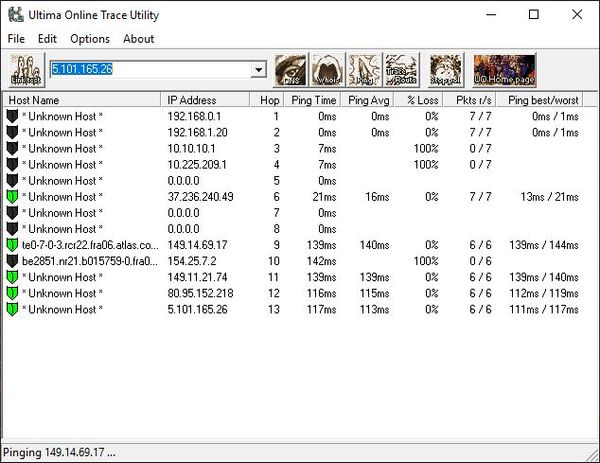Click ping best/worst value 111ms / 117ms
The image size is (600, 463).
point(544,309)
